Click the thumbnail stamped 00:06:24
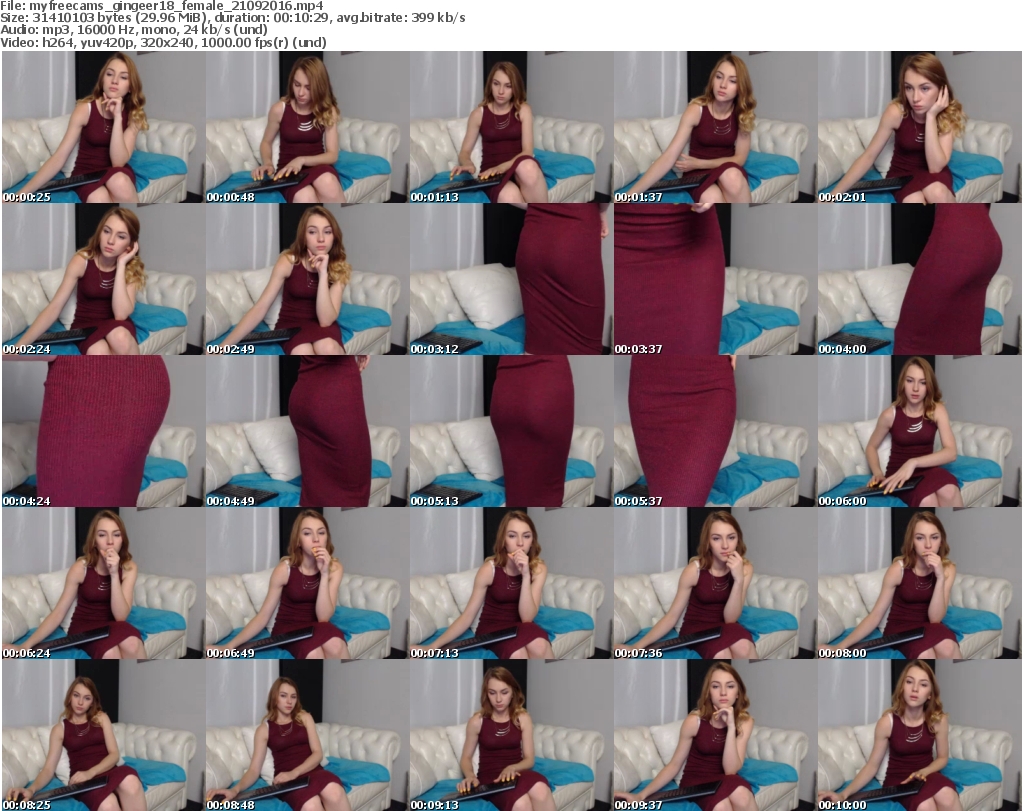1024x811 pixels. (103, 583)
